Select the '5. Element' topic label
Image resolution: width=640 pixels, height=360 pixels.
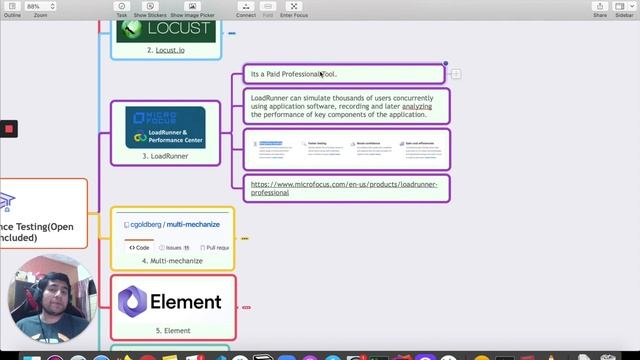pos(173,331)
